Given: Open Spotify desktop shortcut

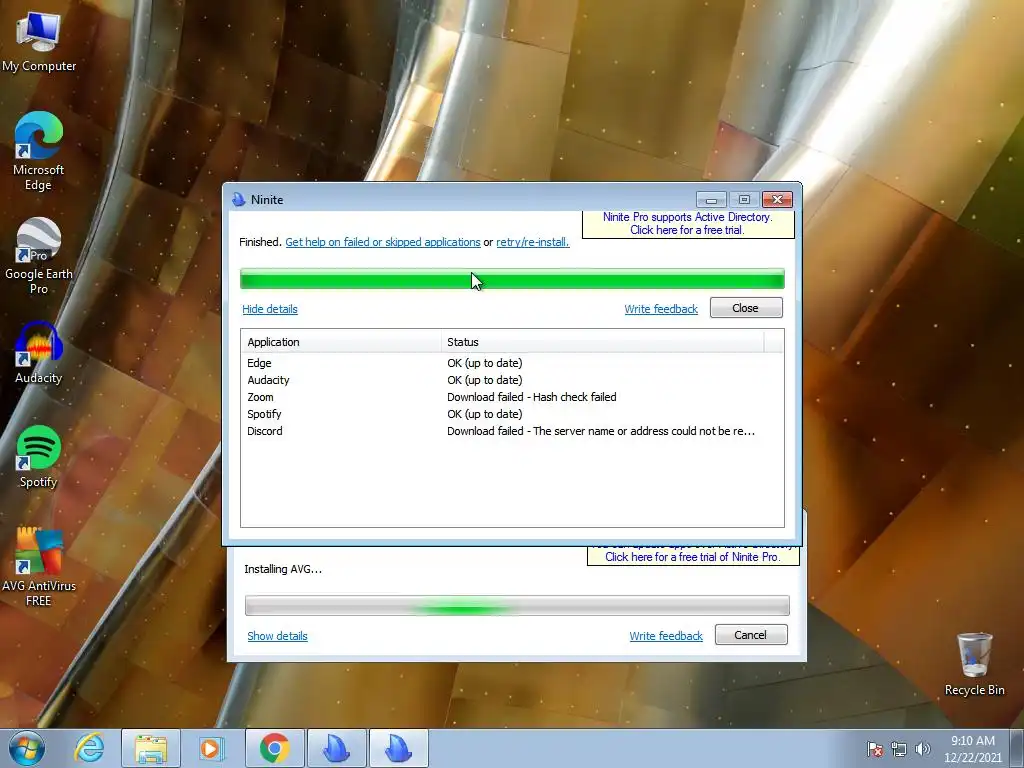Looking at the screenshot, I should (39, 456).
